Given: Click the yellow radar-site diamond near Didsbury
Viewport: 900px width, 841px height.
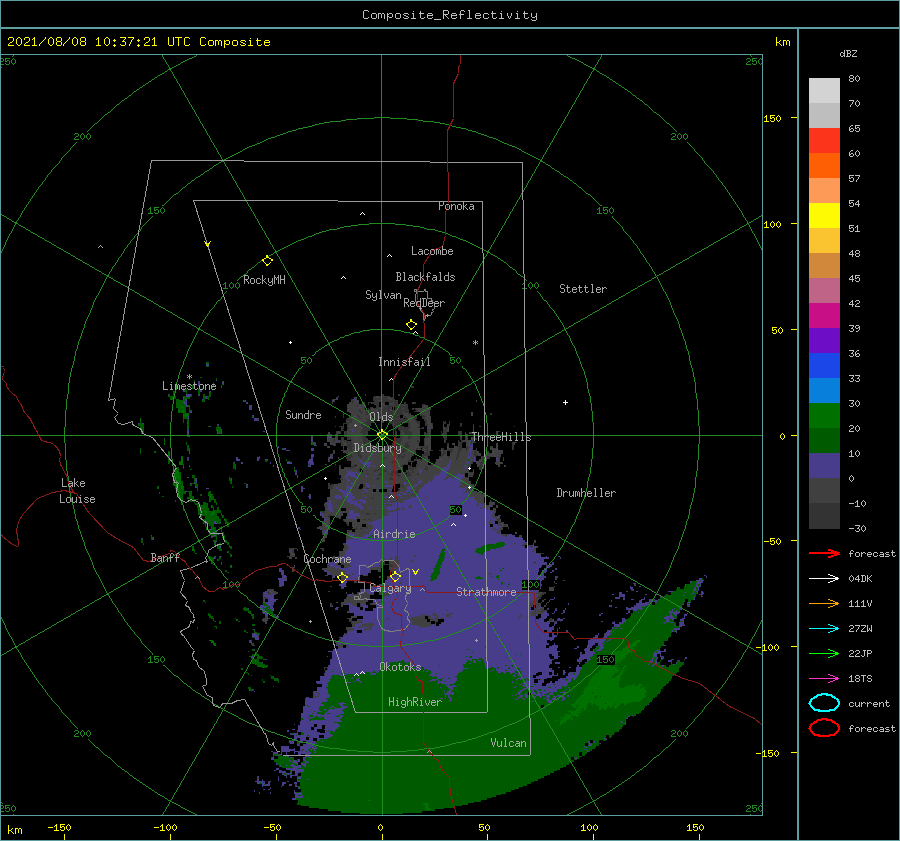Looking at the screenshot, I should coord(382,435).
